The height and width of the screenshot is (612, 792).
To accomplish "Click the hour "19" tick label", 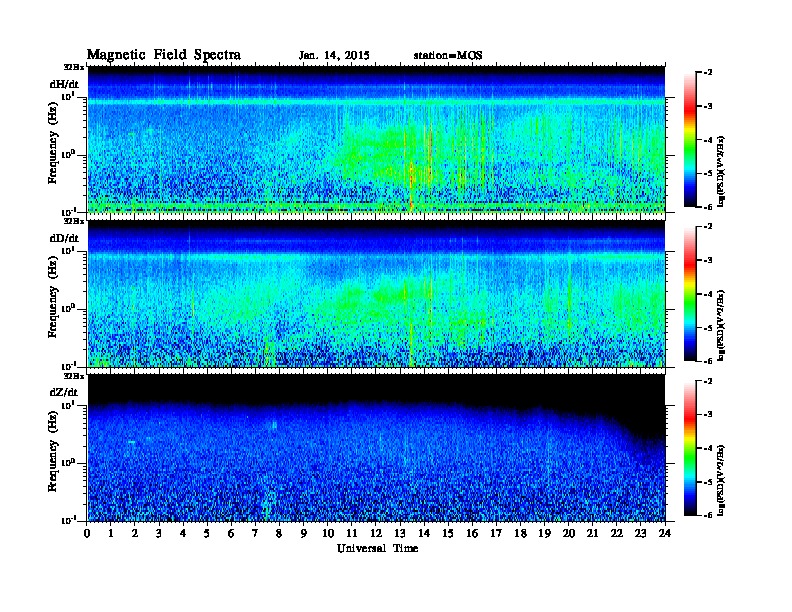I will [544, 533].
